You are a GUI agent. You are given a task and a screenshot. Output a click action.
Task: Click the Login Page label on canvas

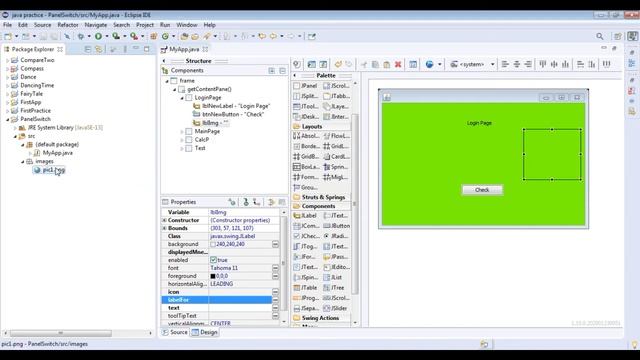[x=479, y=123]
